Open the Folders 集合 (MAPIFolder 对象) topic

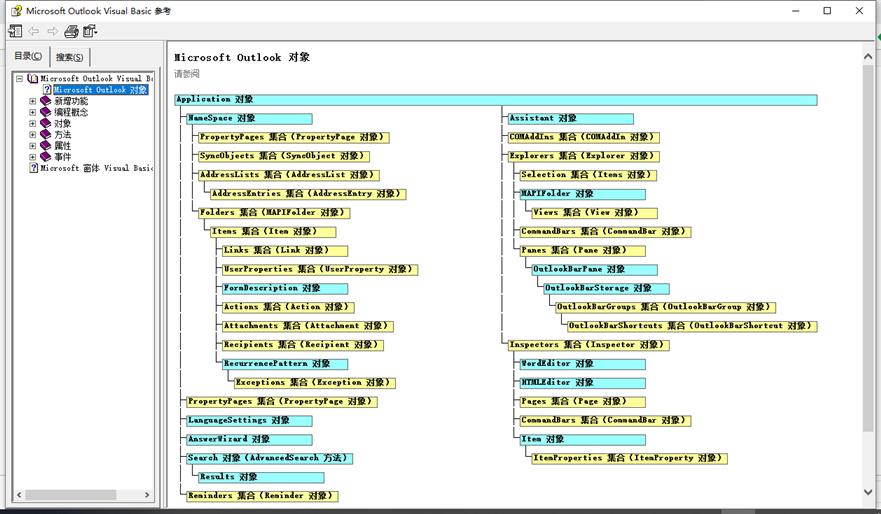274,213
